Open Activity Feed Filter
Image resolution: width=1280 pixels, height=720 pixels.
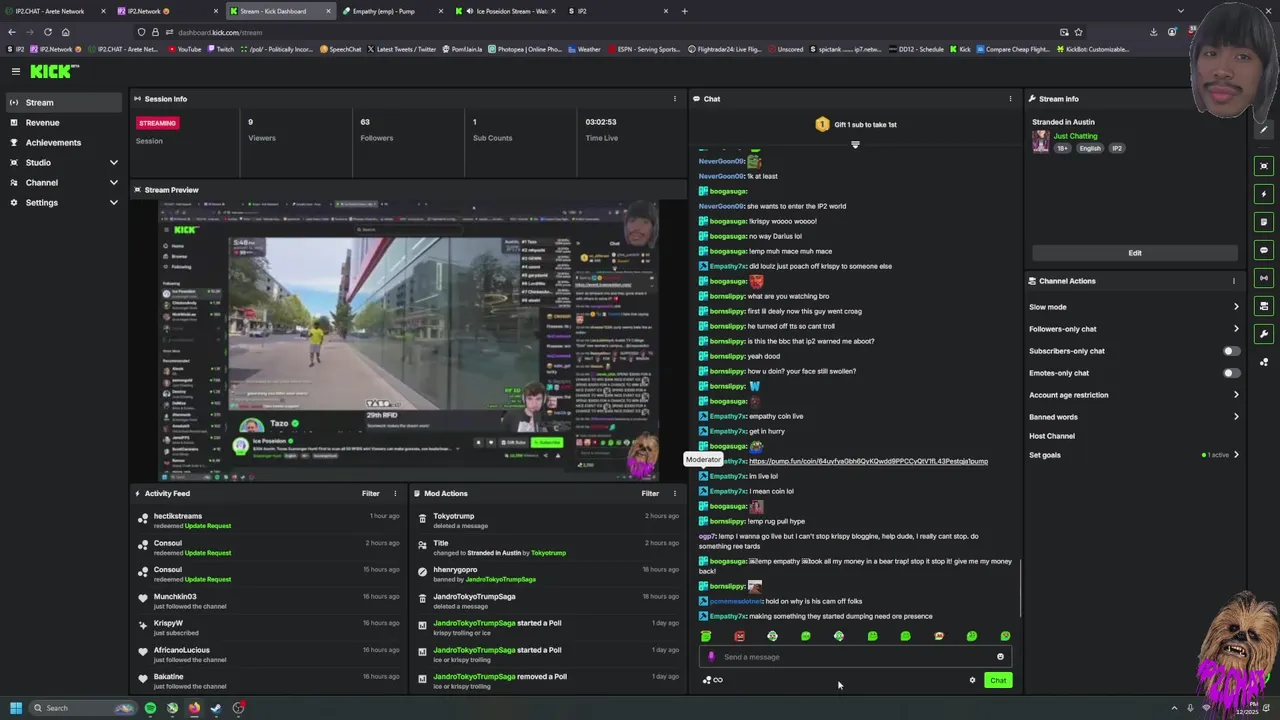click(370, 493)
